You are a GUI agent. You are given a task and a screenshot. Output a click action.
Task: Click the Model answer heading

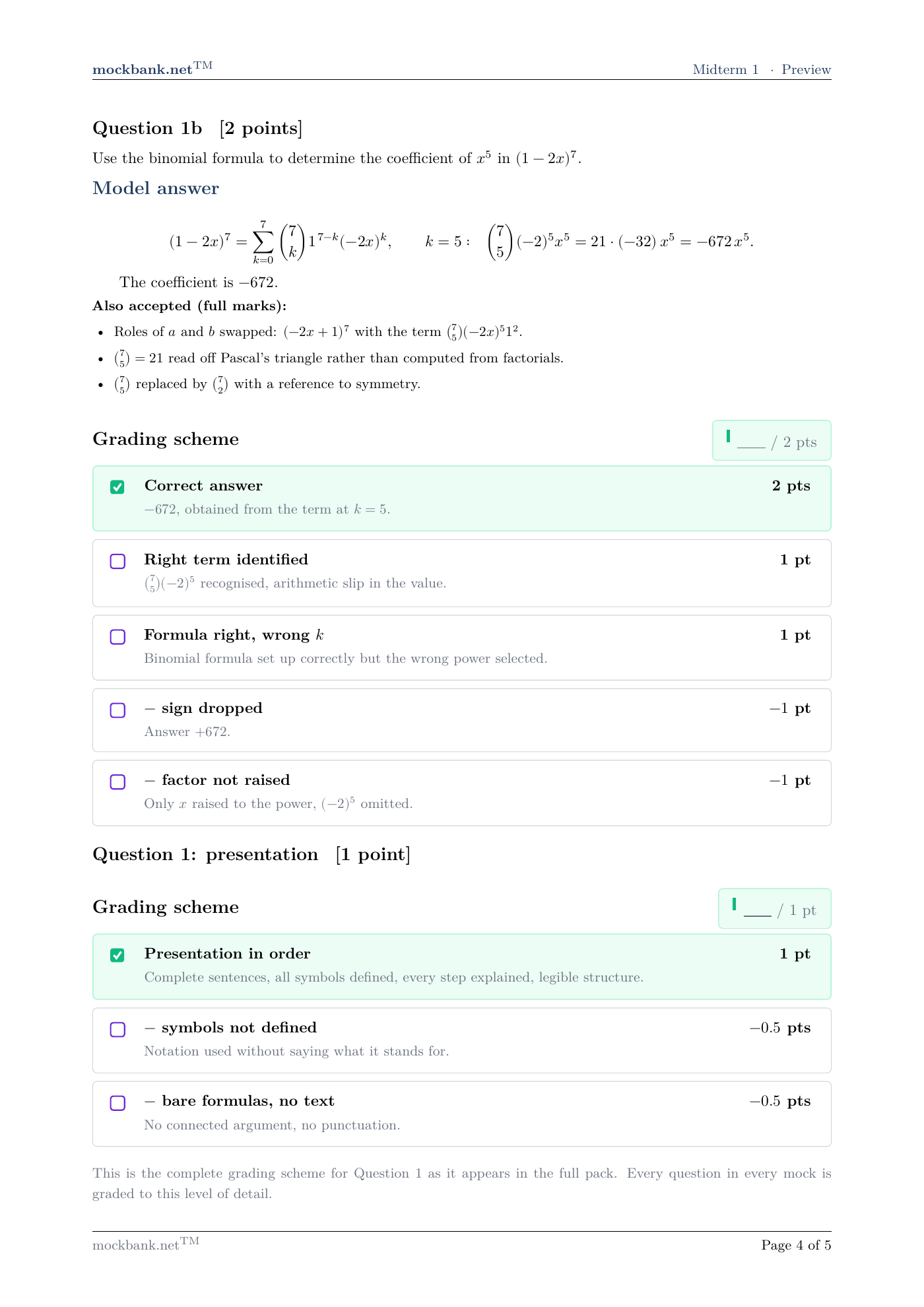pos(156,188)
